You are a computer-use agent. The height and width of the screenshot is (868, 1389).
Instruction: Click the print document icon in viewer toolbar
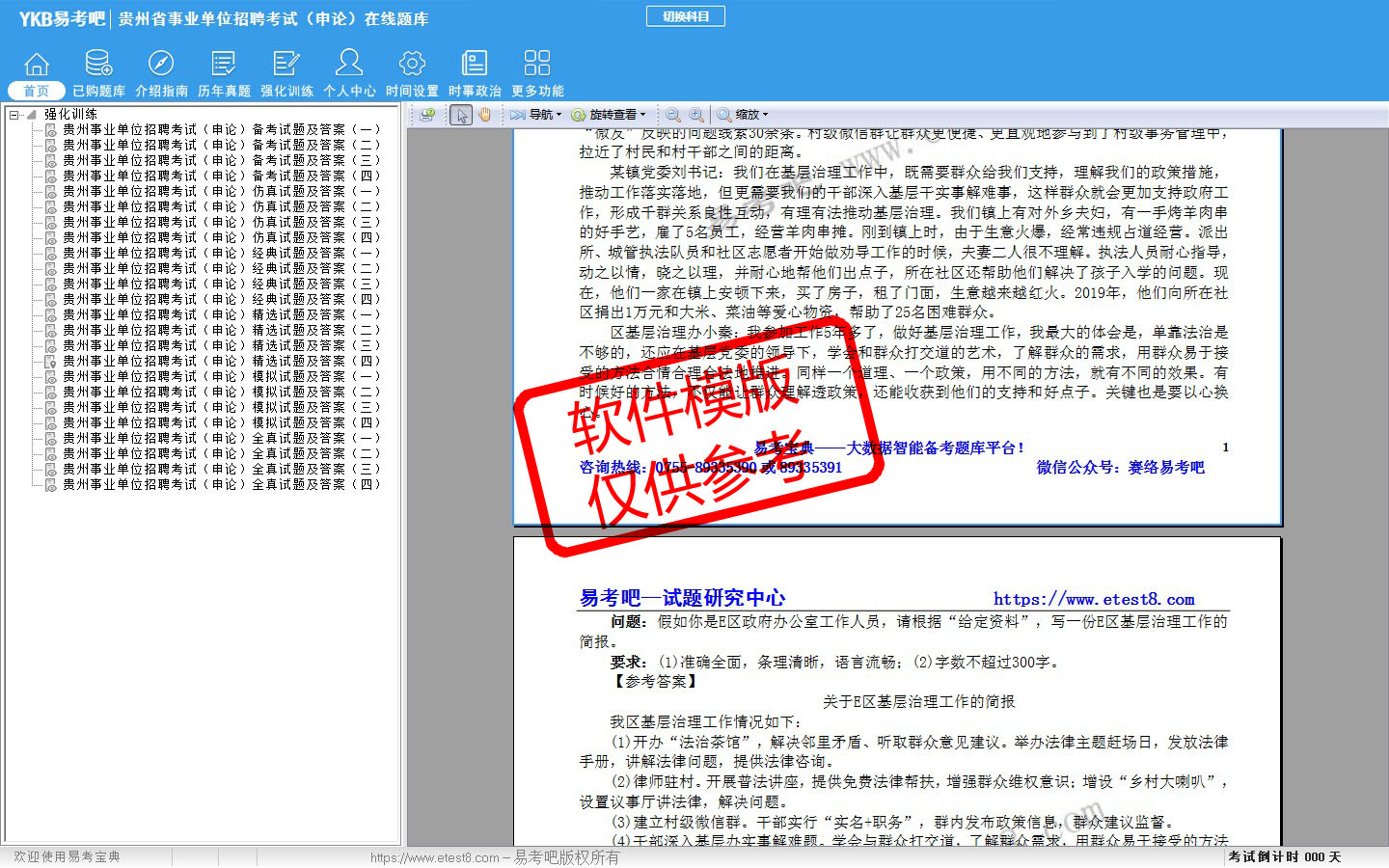click(427, 115)
